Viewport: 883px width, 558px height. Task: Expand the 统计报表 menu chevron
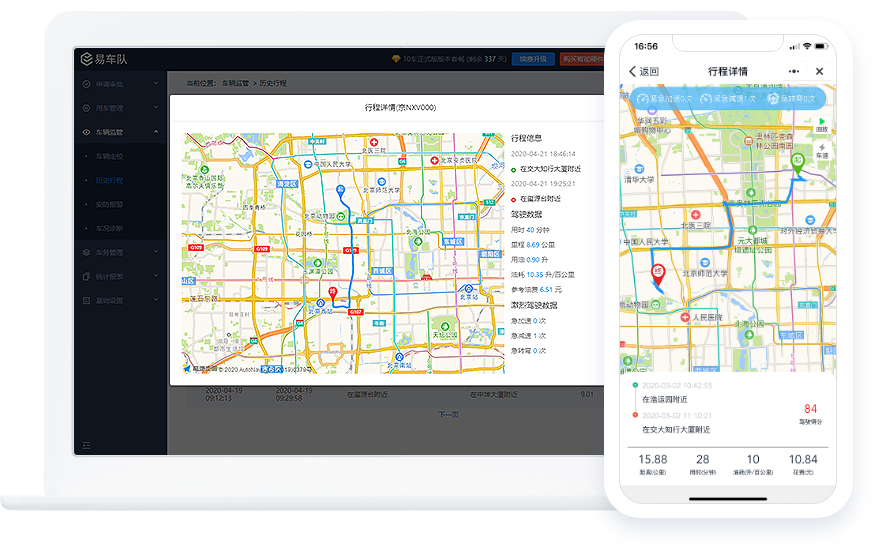(156, 276)
